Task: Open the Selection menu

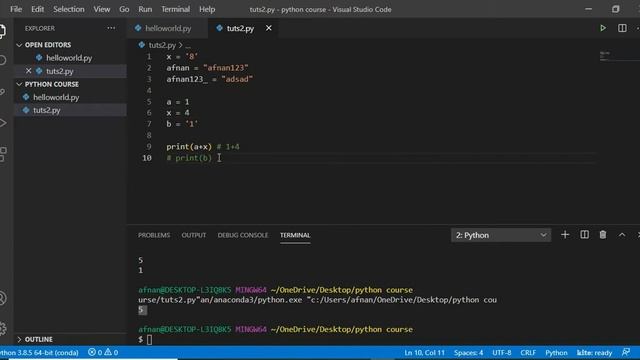Action: click(69, 9)
